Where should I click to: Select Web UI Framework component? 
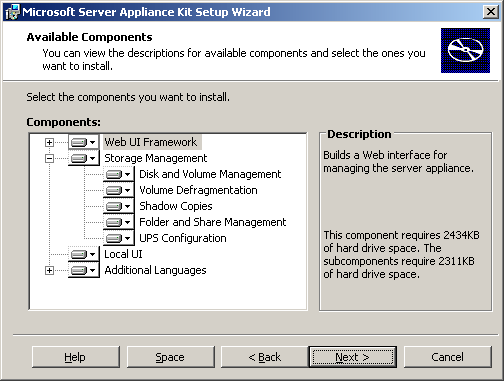click(x=151, y=142)
